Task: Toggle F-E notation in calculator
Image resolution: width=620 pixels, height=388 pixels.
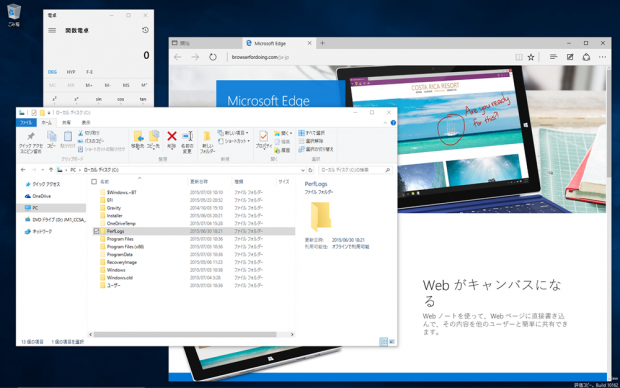Action: coord(89,72)
